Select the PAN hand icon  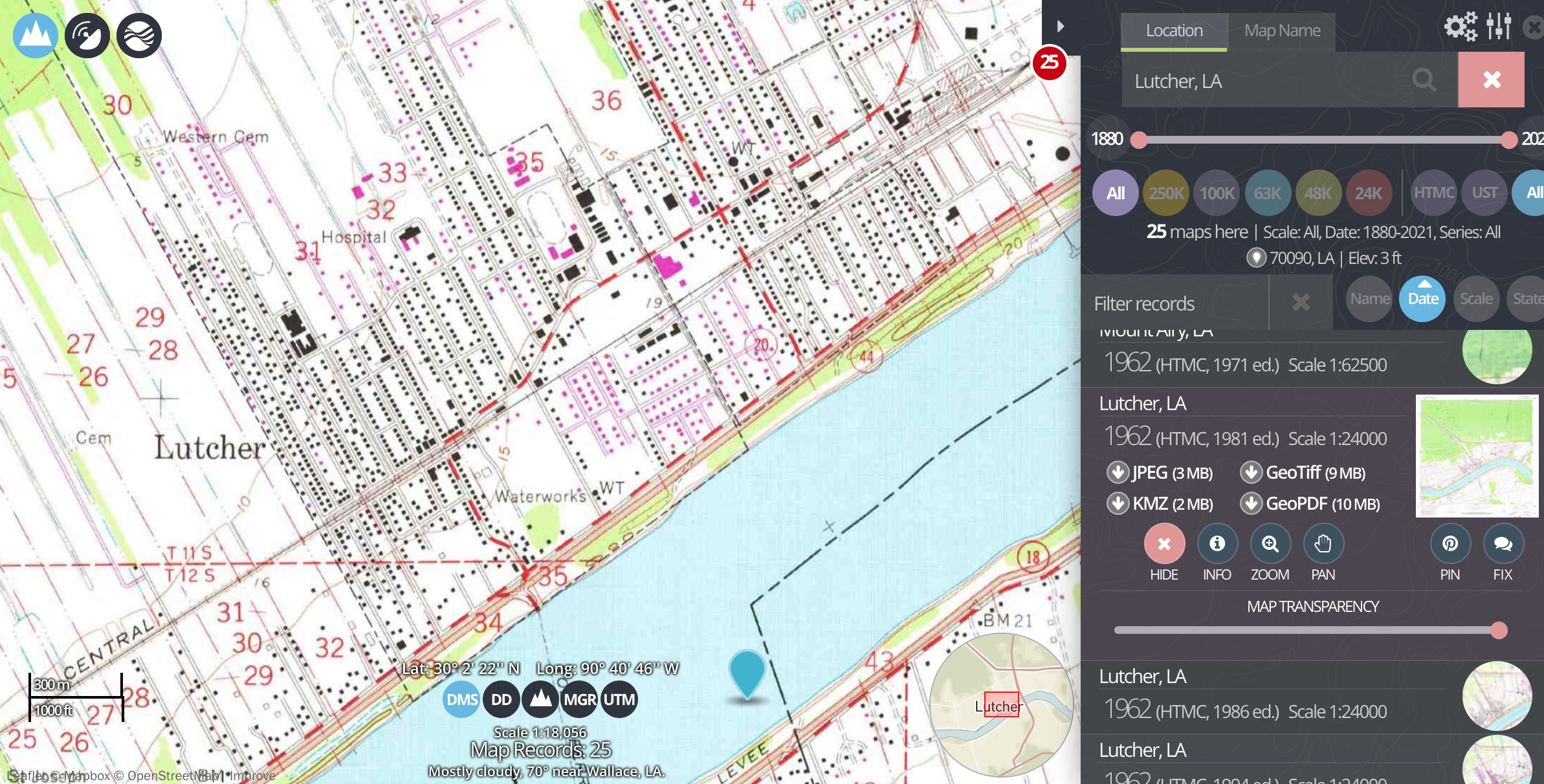[x=1323, y=544]
